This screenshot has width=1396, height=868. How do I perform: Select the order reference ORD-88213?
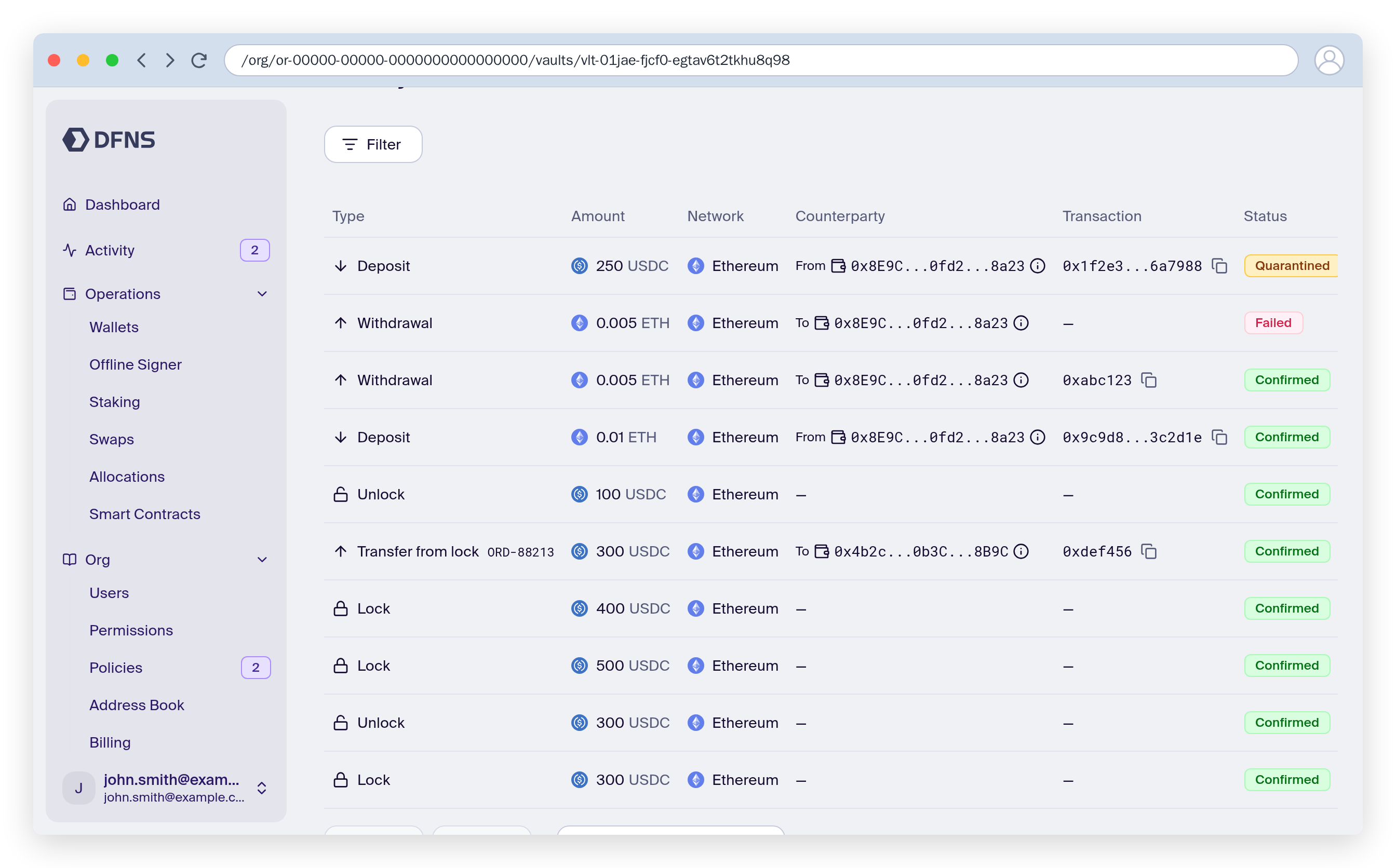tap(520, 552)
